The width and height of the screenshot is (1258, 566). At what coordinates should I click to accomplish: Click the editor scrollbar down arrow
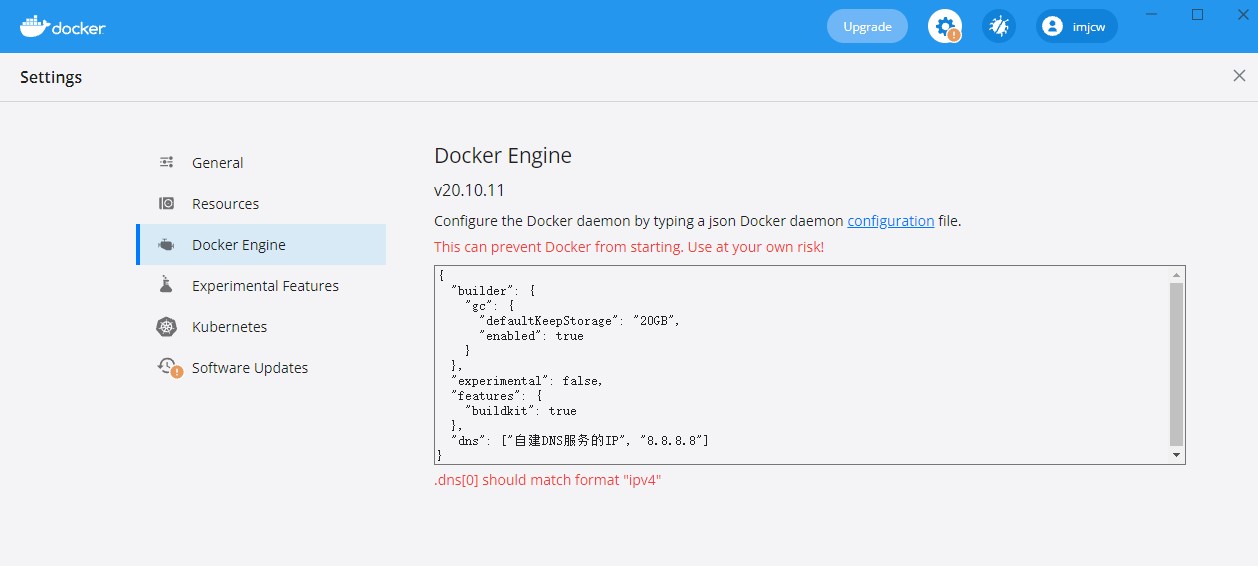point(1177,456)
